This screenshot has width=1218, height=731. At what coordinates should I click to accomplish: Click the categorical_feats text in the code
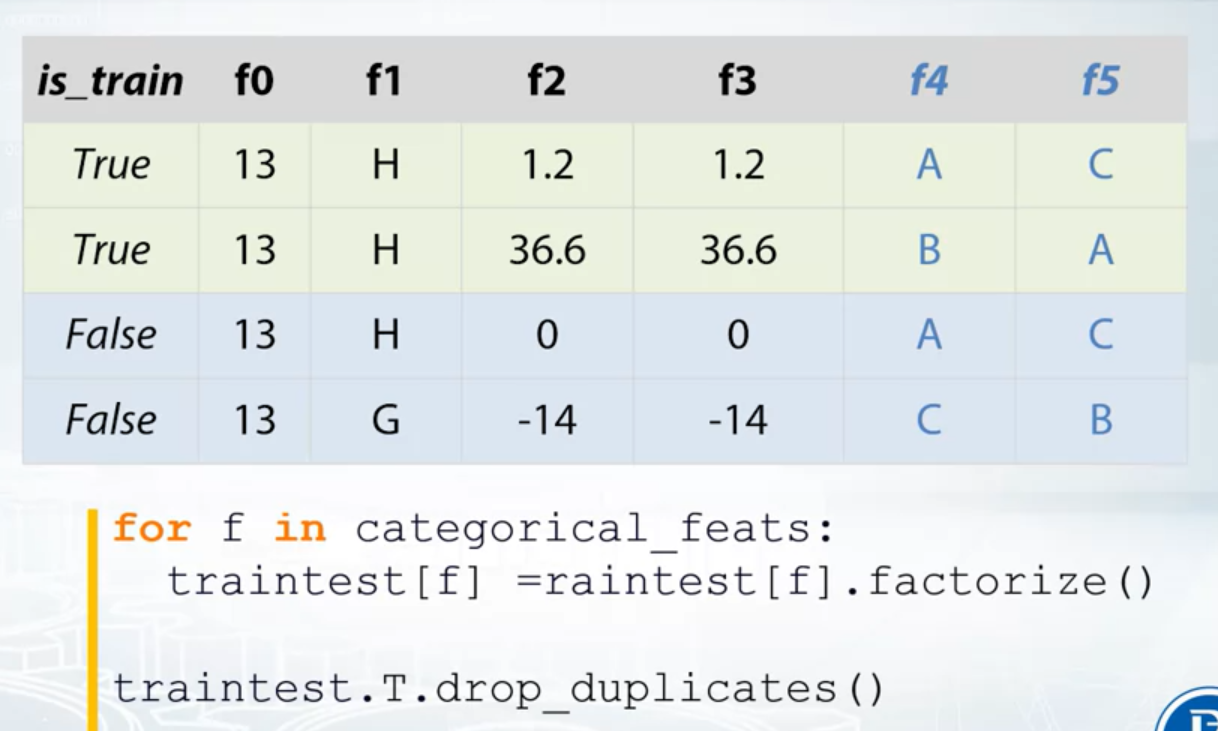pyautogui.click(x=592, y=527)
